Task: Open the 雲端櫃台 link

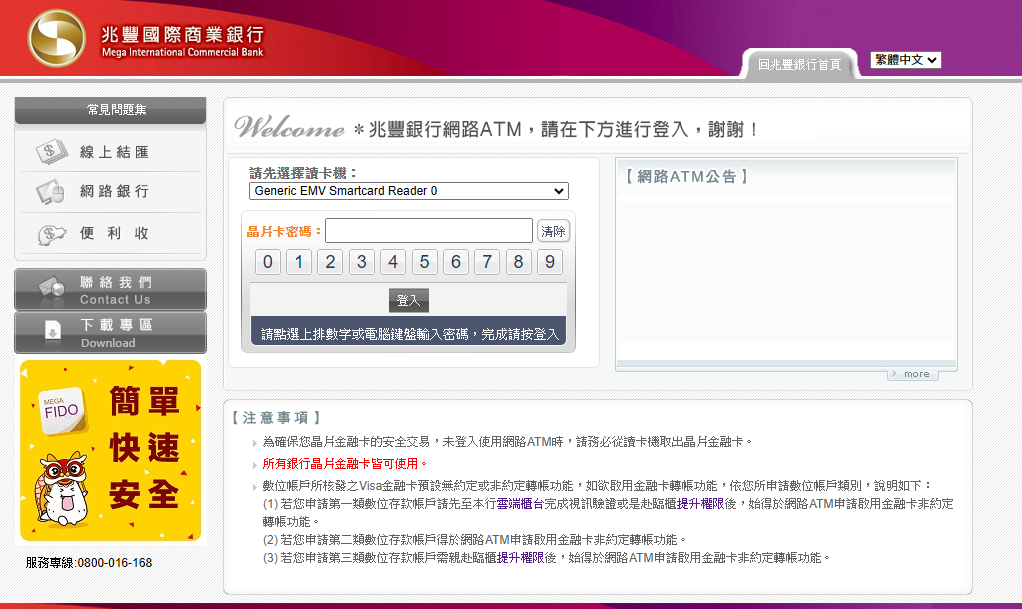Action: coord(520,504)
